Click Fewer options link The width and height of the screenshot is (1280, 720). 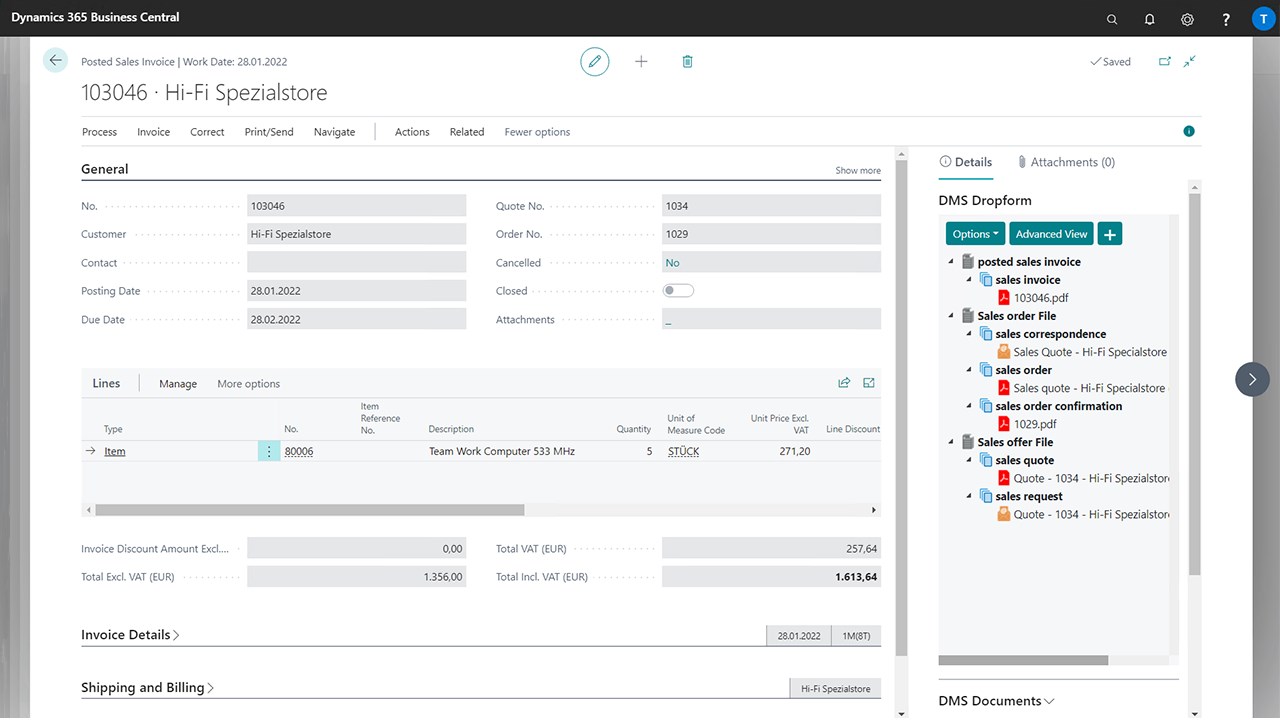tap(537, 132)
